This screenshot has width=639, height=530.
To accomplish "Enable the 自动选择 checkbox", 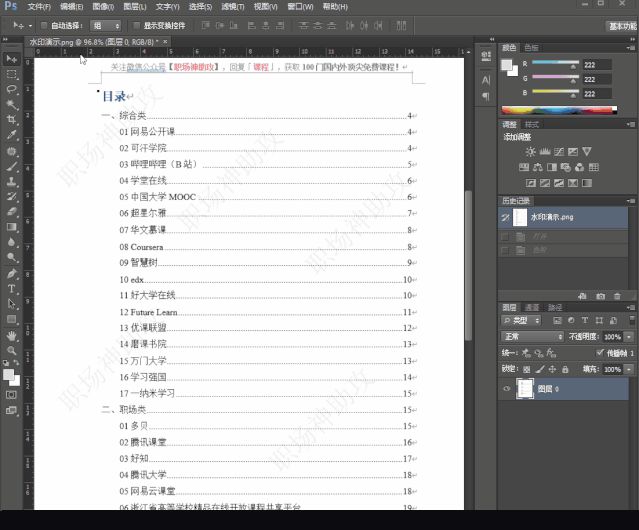I will (44, 26).
